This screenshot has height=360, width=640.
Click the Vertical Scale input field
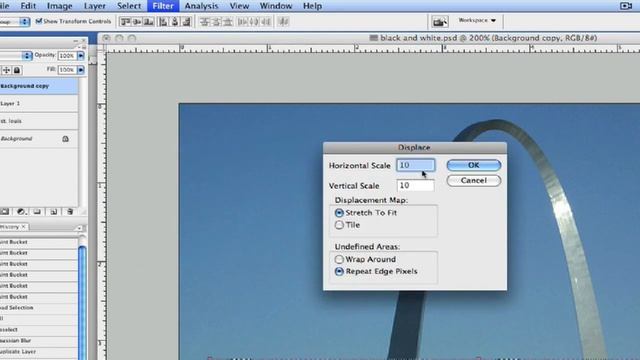coord(416,185)
